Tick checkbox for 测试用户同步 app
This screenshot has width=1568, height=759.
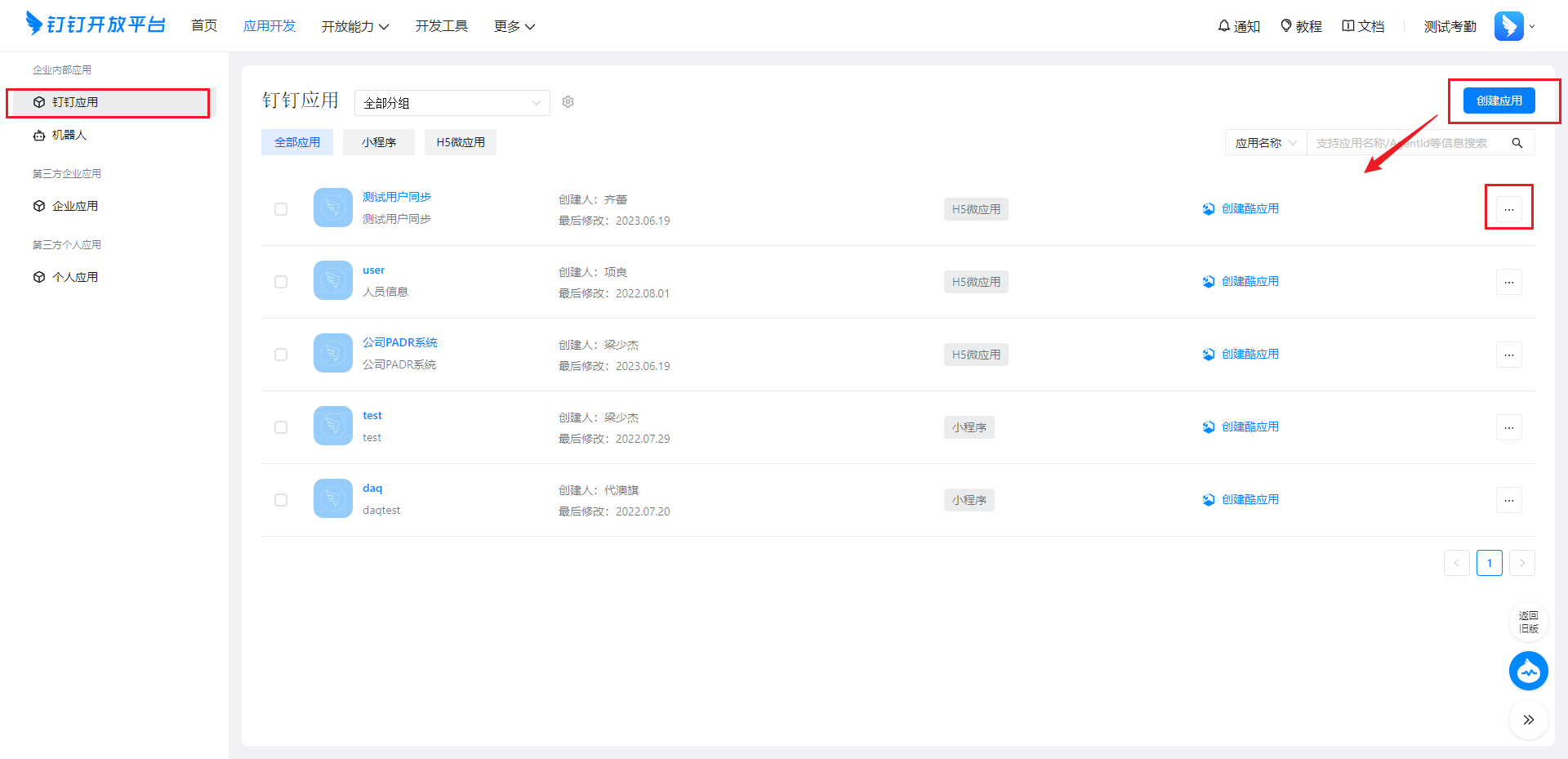[281, 209]
